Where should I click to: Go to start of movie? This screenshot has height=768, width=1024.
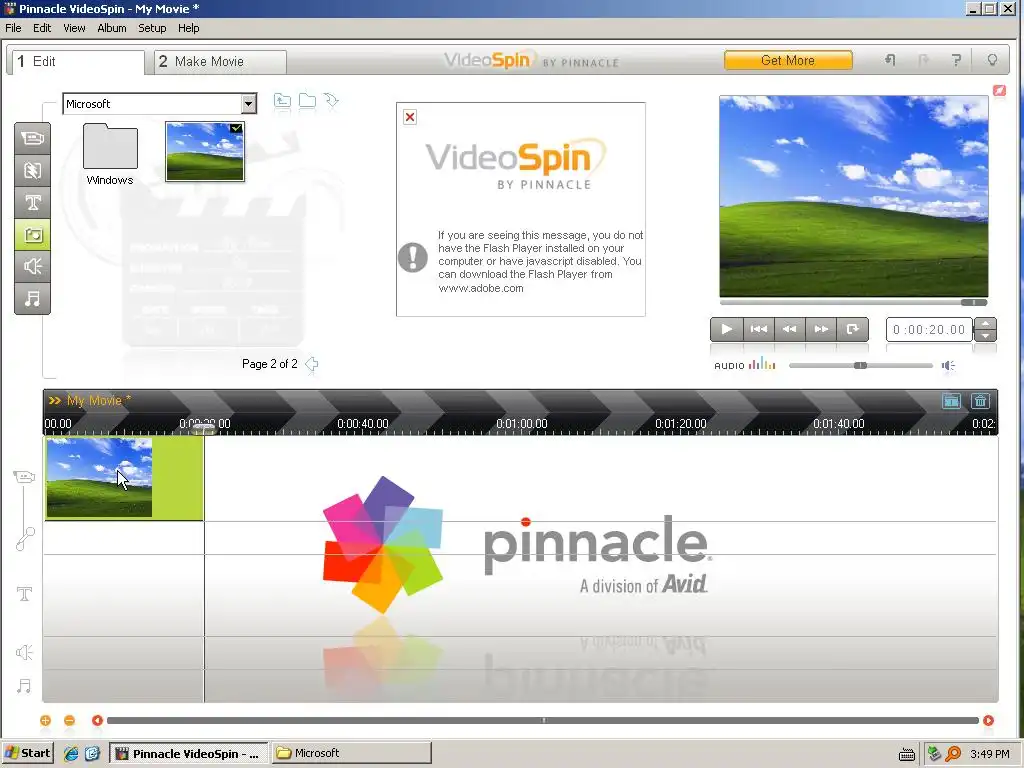tap(758, 329)
